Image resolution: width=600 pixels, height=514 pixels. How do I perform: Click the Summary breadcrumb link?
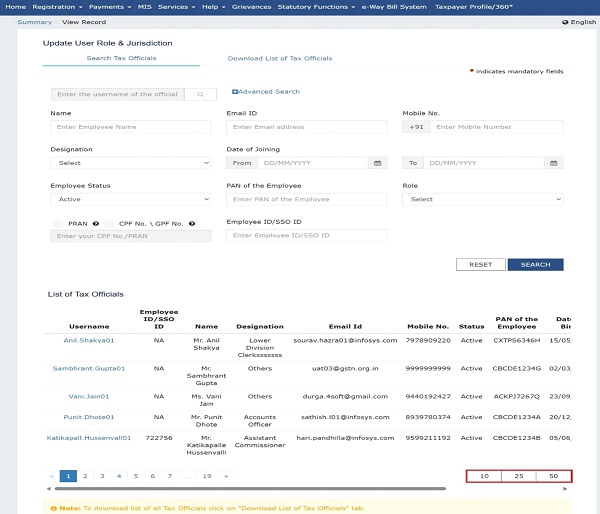click(x=34, y=22)
